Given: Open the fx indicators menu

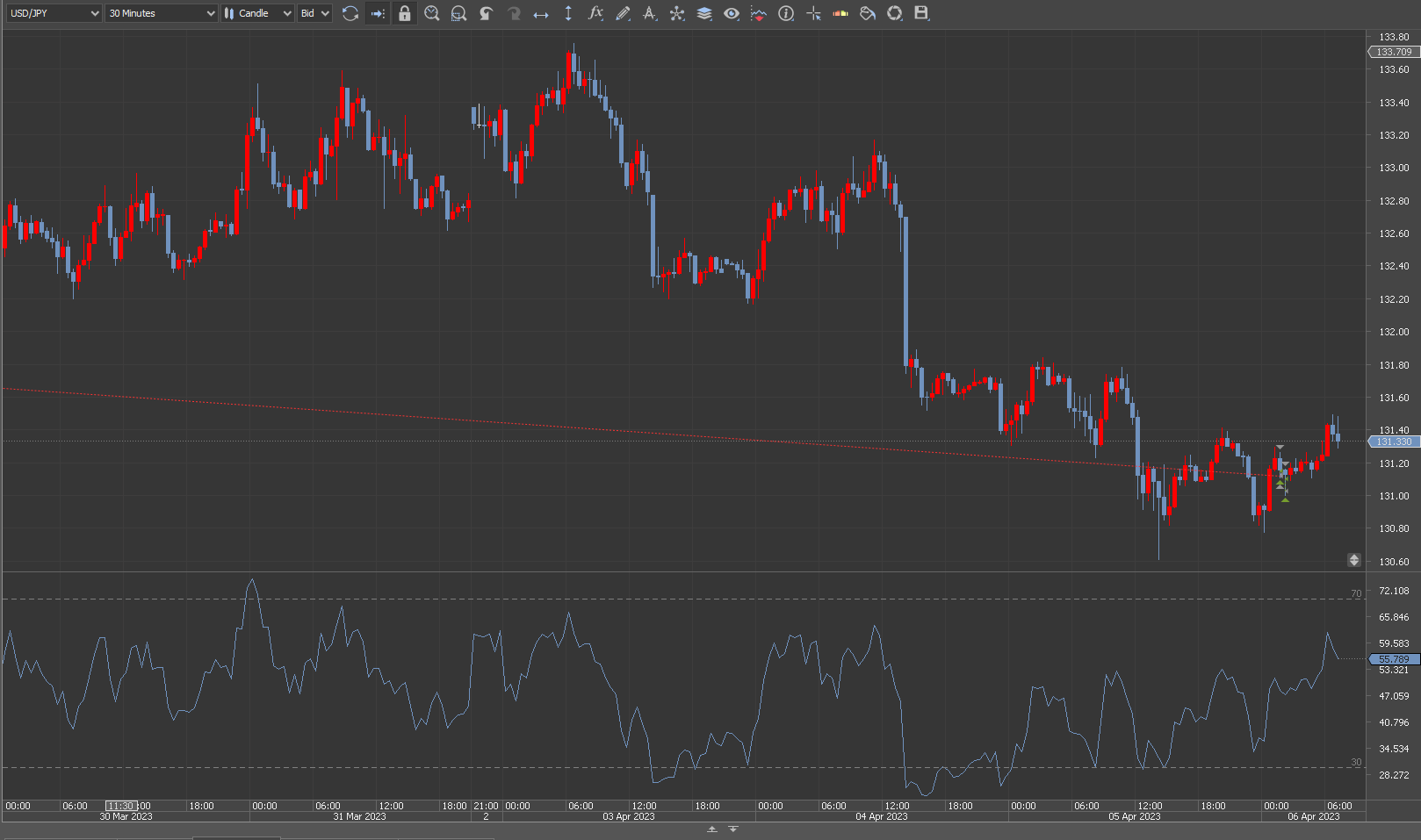Looking at the screenshot, I should (595, 13).
